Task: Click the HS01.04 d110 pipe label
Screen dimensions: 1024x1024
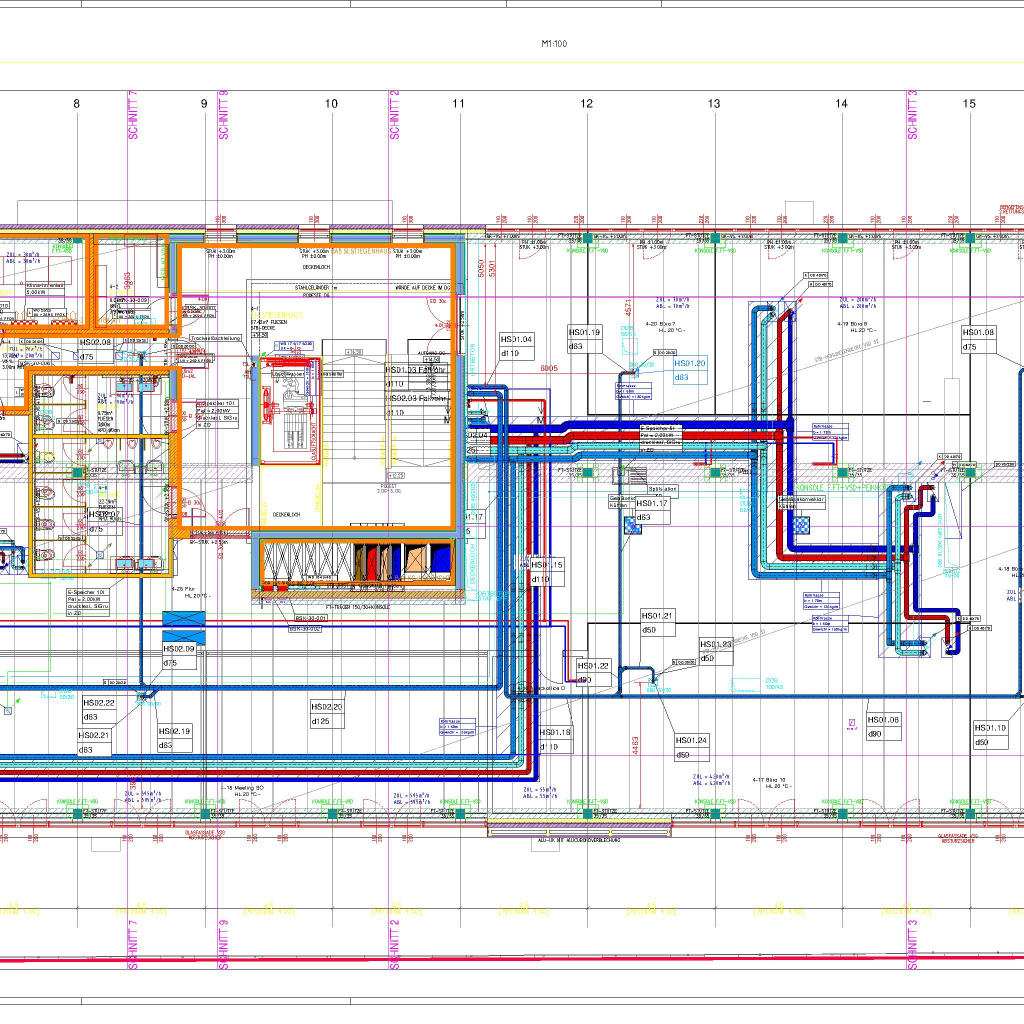Action: [517, 346]
